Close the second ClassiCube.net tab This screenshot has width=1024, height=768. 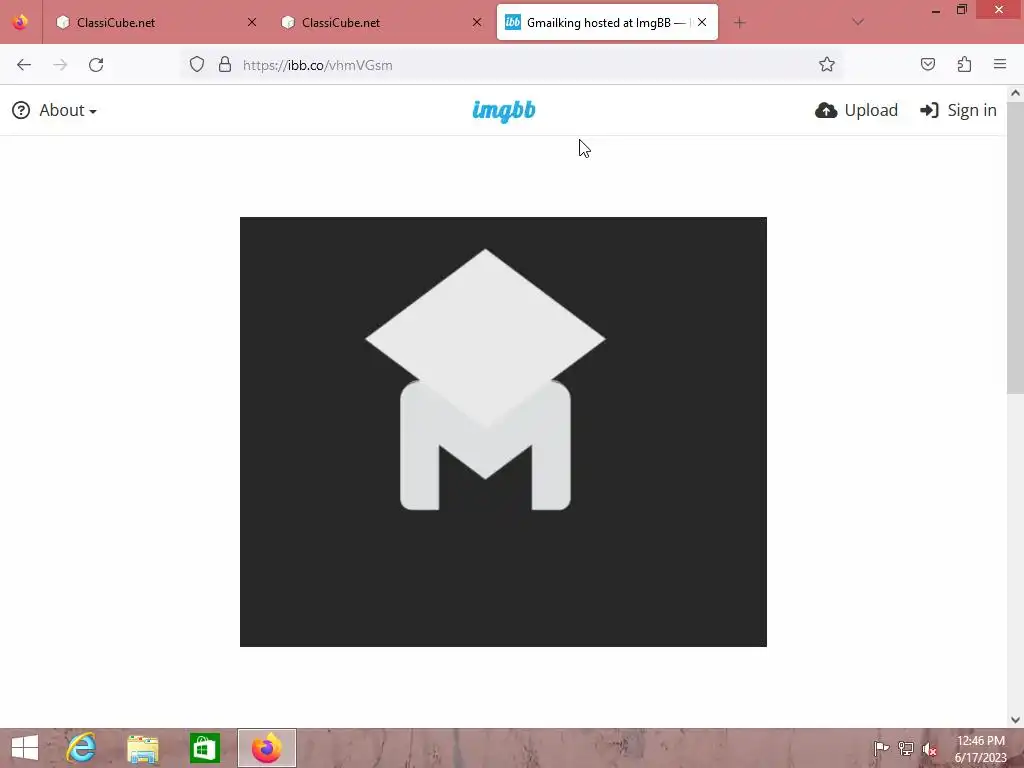[x=477, y=22]
